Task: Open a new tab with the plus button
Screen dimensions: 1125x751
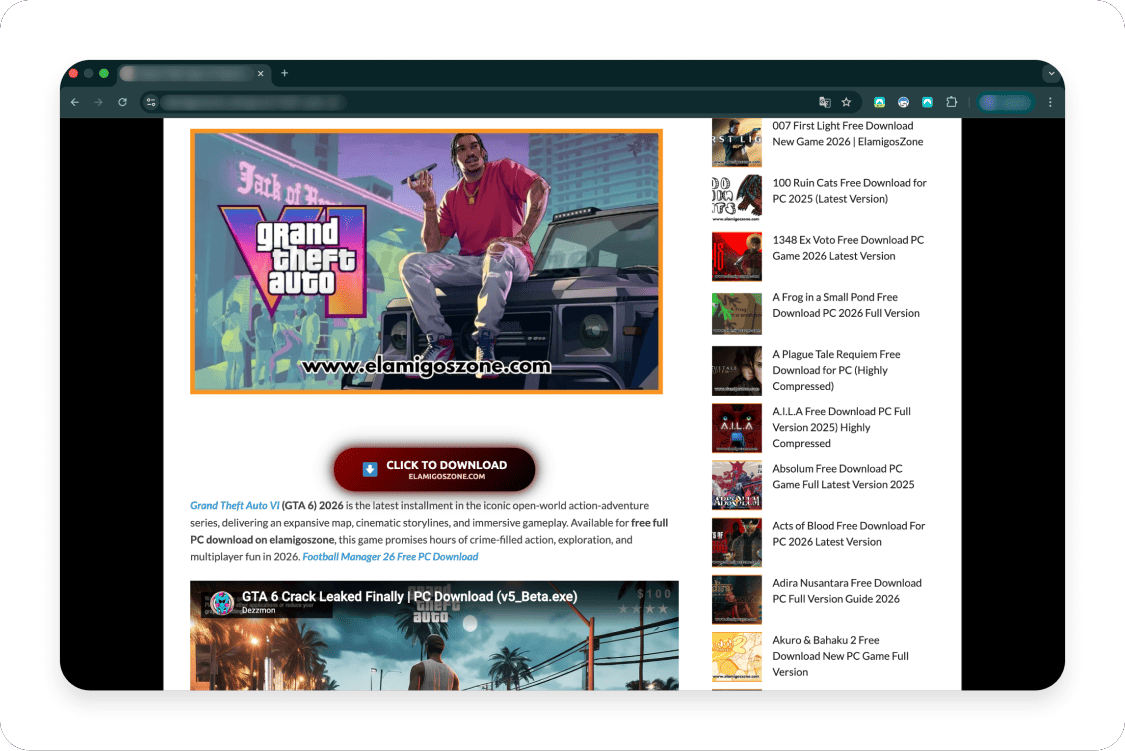Action: point(284,73)
